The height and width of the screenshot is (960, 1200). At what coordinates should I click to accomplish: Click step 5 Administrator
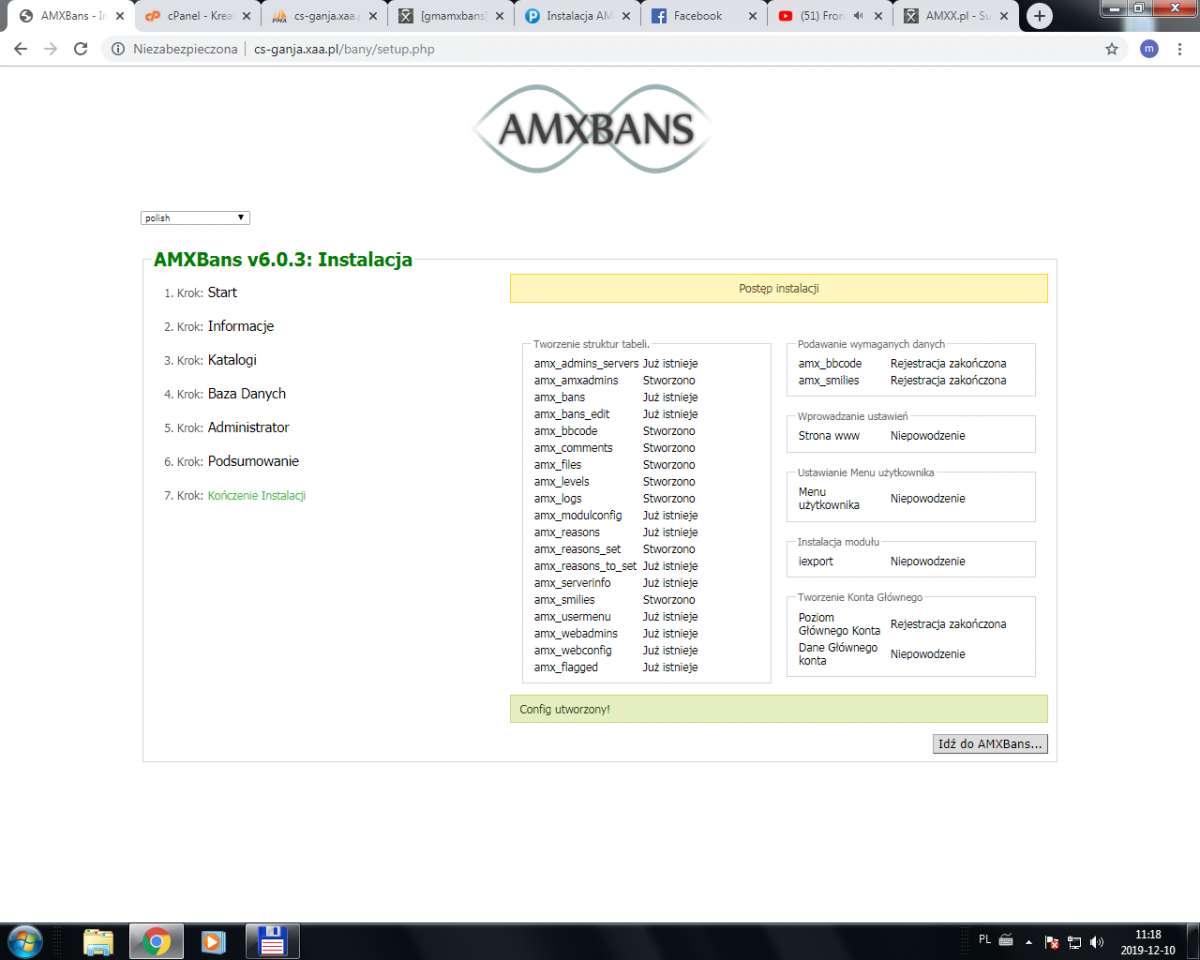tap(249, 428)
